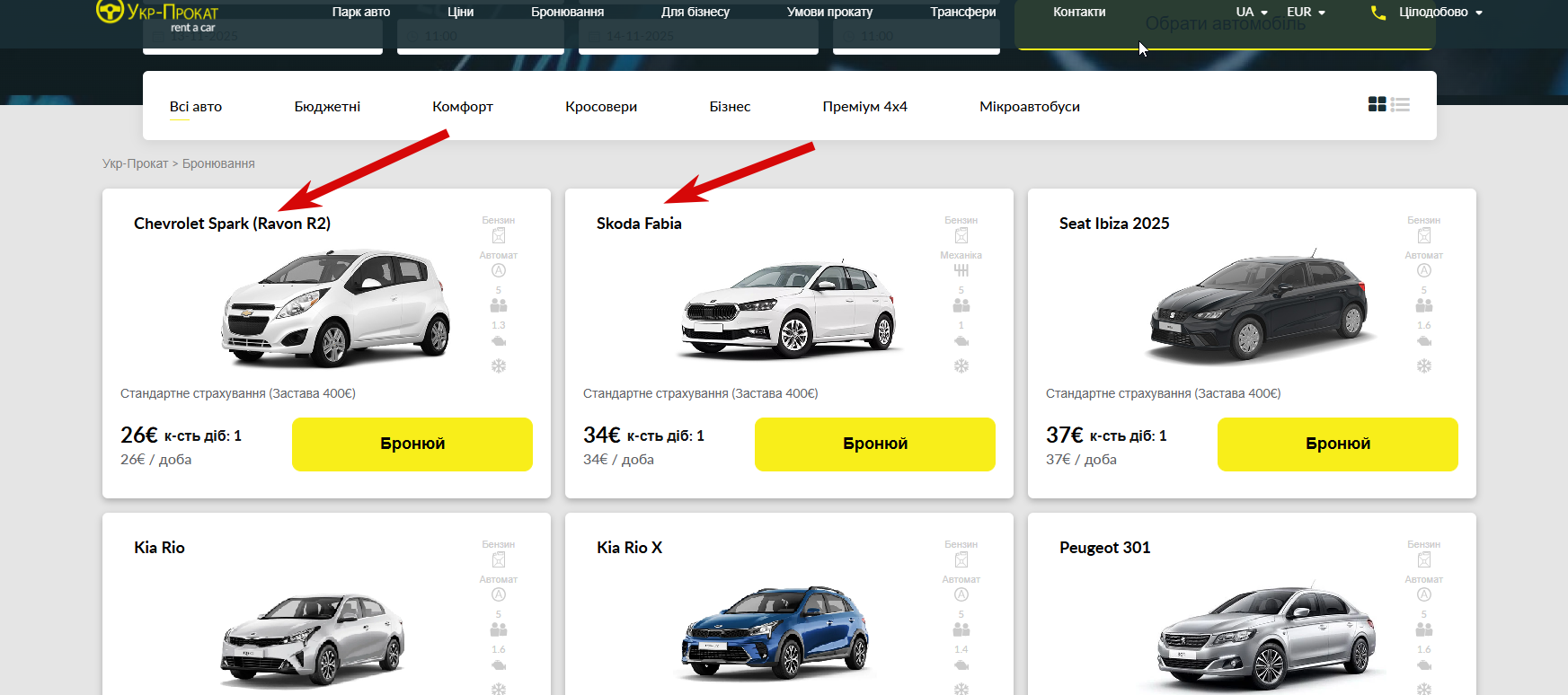Click the black Seat Ibiza car photo
The image size is (1568, 695).
pos(1259,305)
